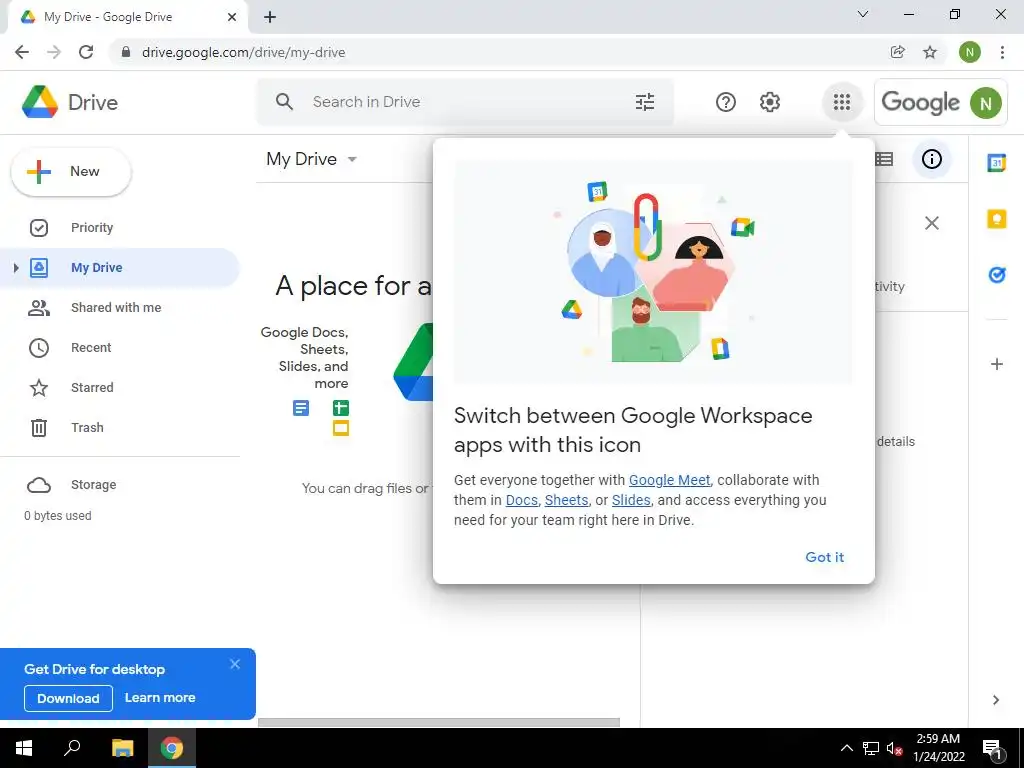Click the Chrome profile avatar
Image resolution: width=1024 pixels, height=768 pixels.
tap(969, 52)
